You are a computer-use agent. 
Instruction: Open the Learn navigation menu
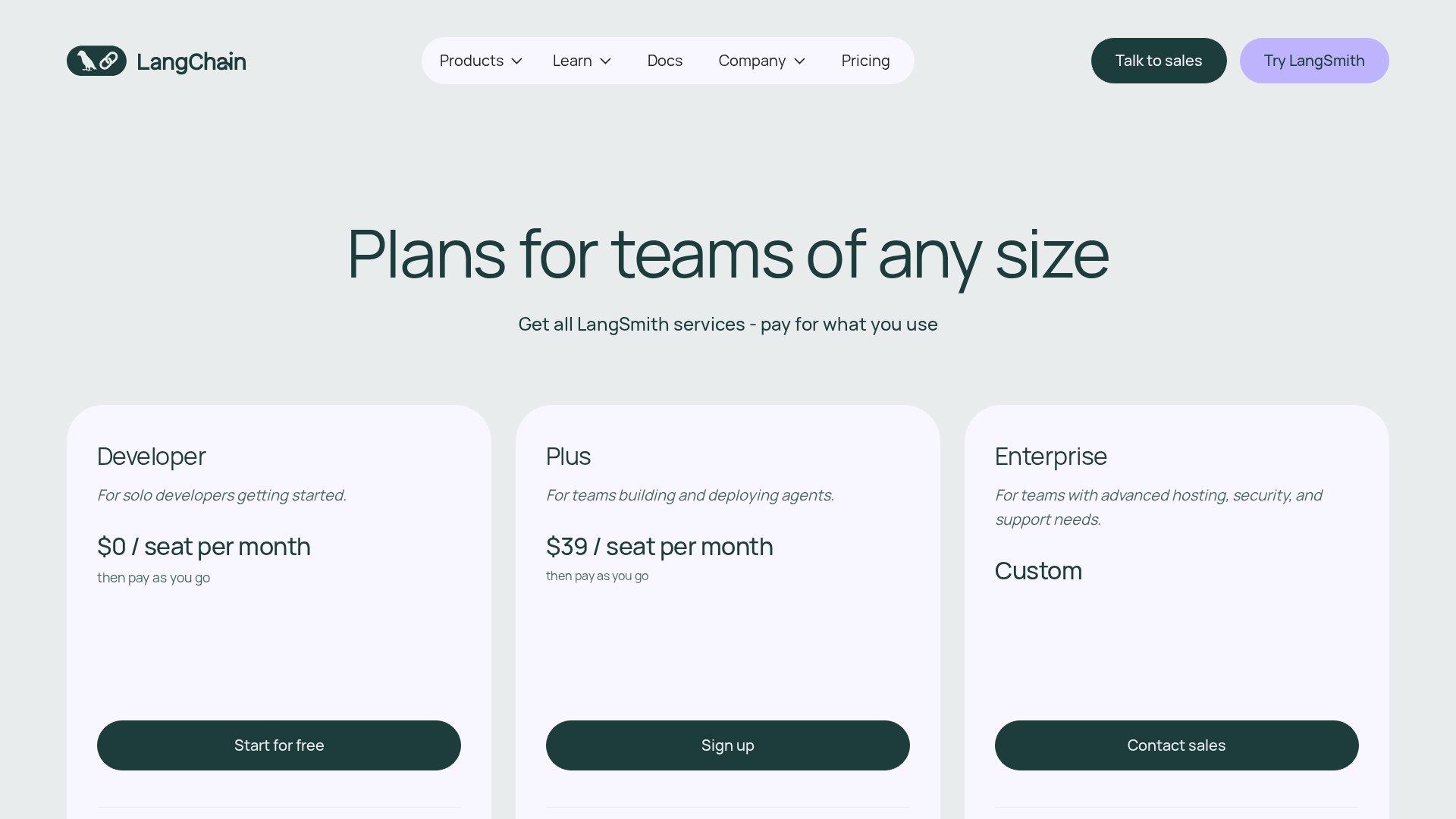tap(572, 61)
